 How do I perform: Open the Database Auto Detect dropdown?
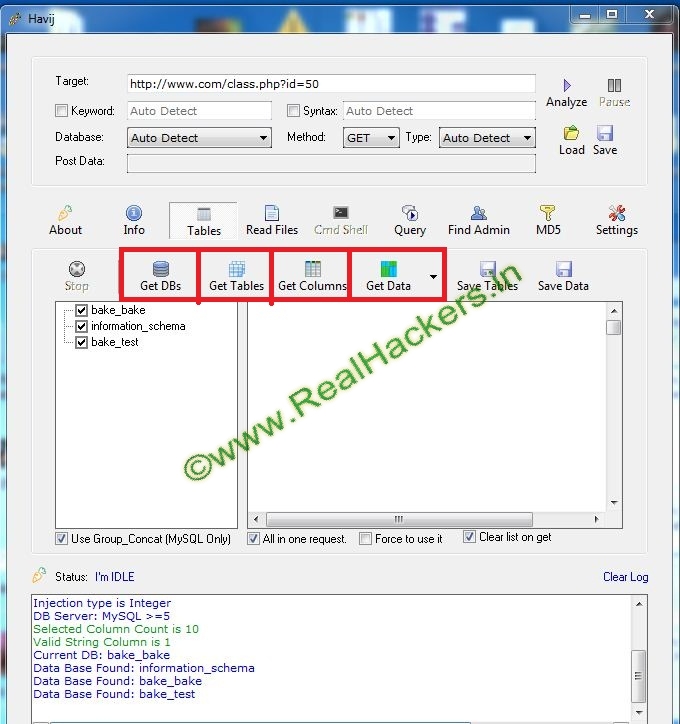tap(199, 138)
